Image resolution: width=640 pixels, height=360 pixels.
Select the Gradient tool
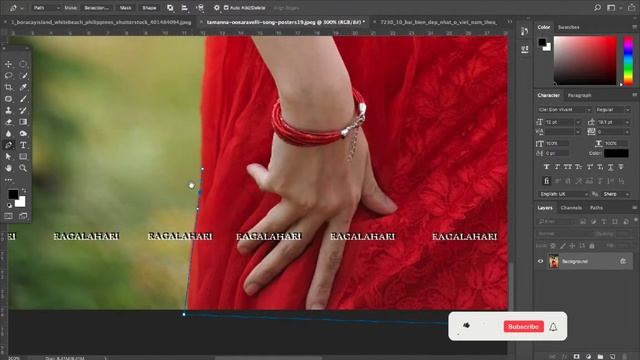[x=23, y=122]
